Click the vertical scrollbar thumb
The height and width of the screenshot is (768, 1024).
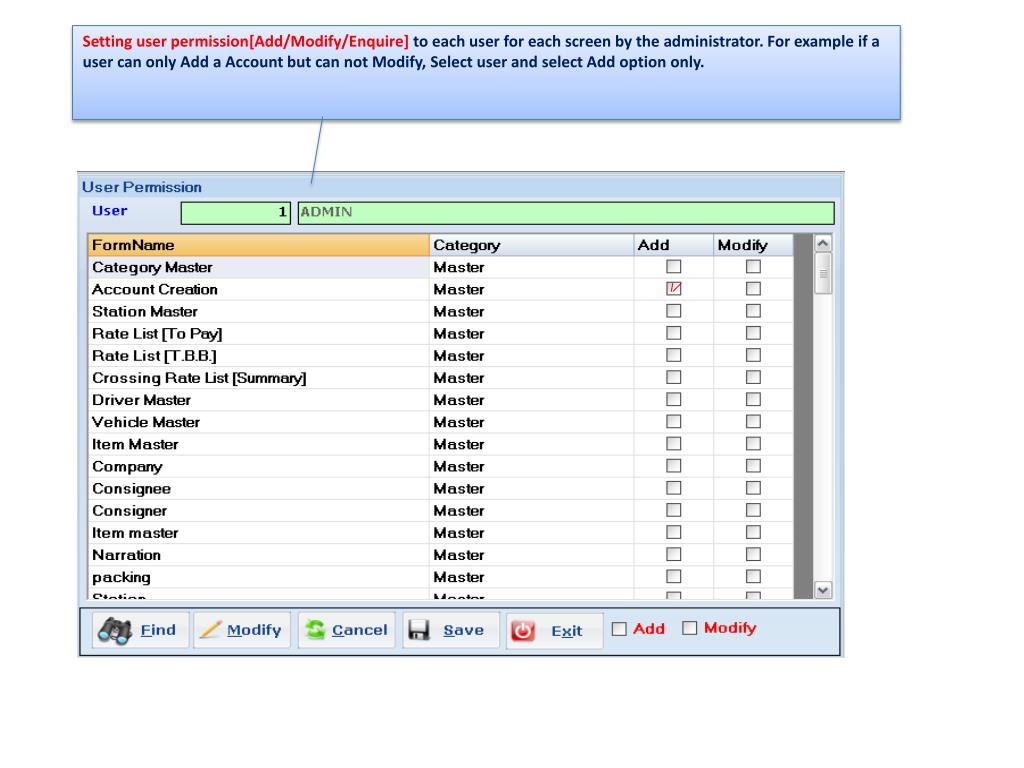click(823, 274)
